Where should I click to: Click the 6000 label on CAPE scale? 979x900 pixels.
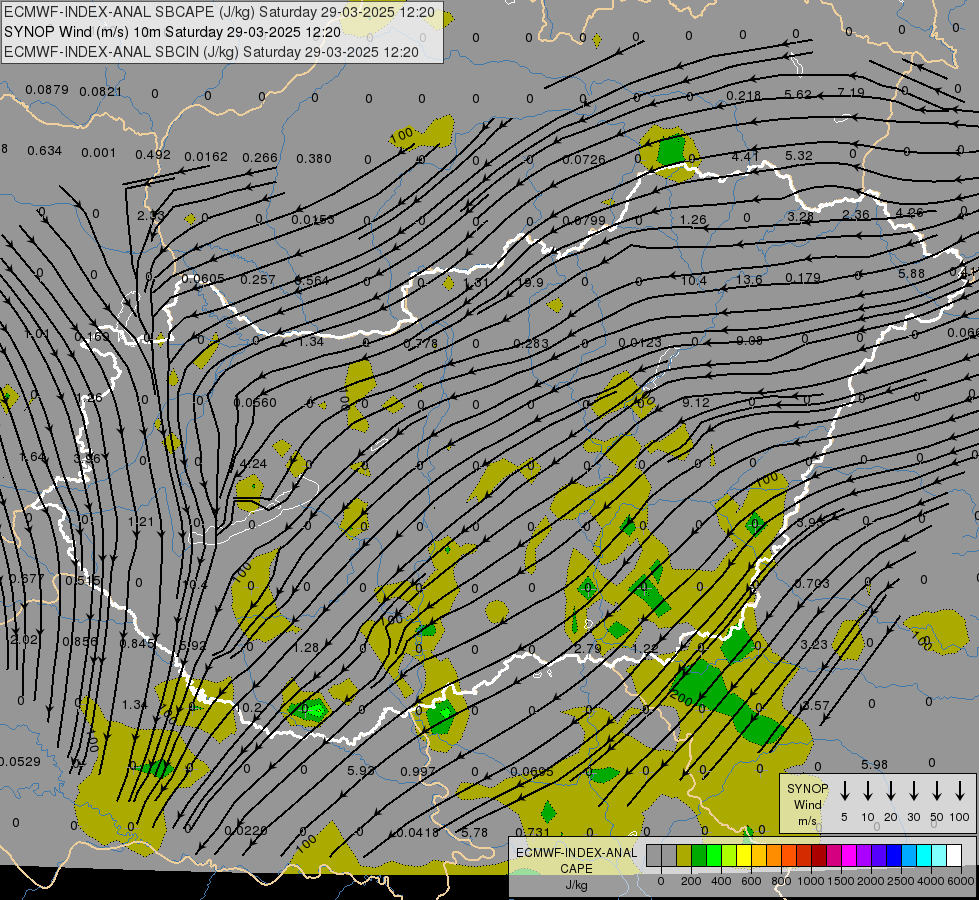(x=961, y=881)
